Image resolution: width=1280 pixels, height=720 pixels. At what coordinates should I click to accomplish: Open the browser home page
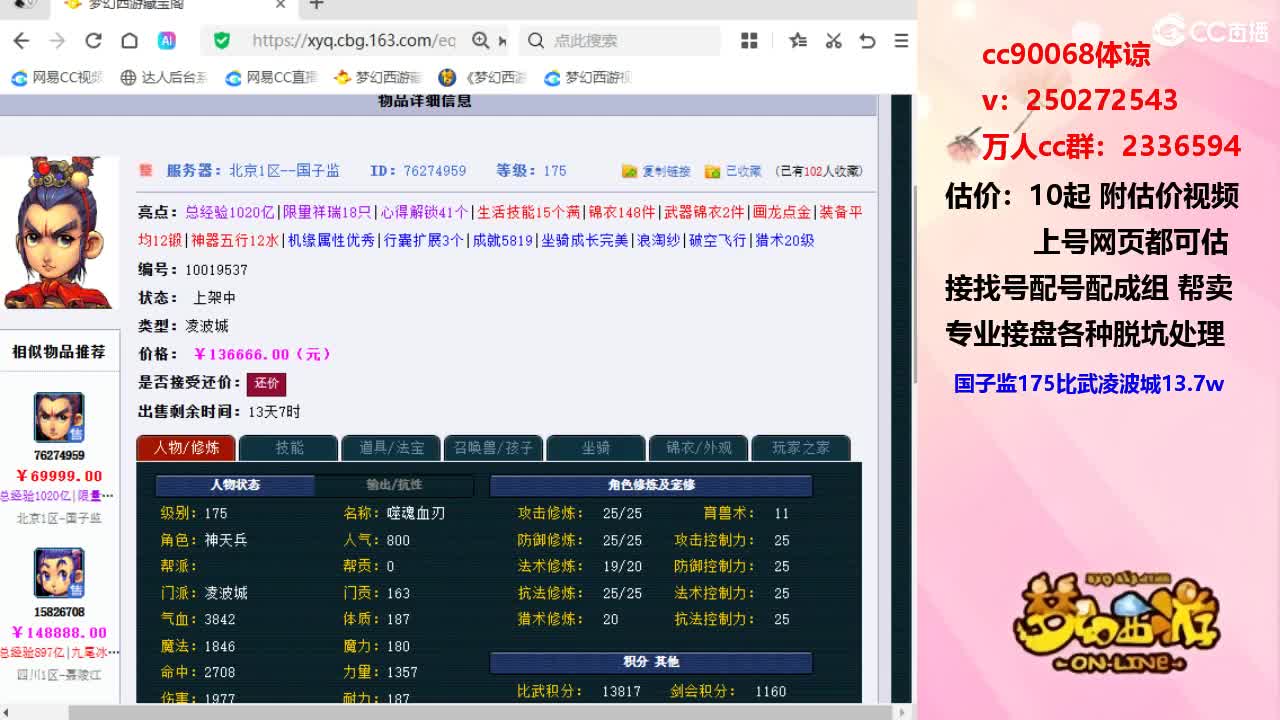pyautogui.click(x=129, y=41)
